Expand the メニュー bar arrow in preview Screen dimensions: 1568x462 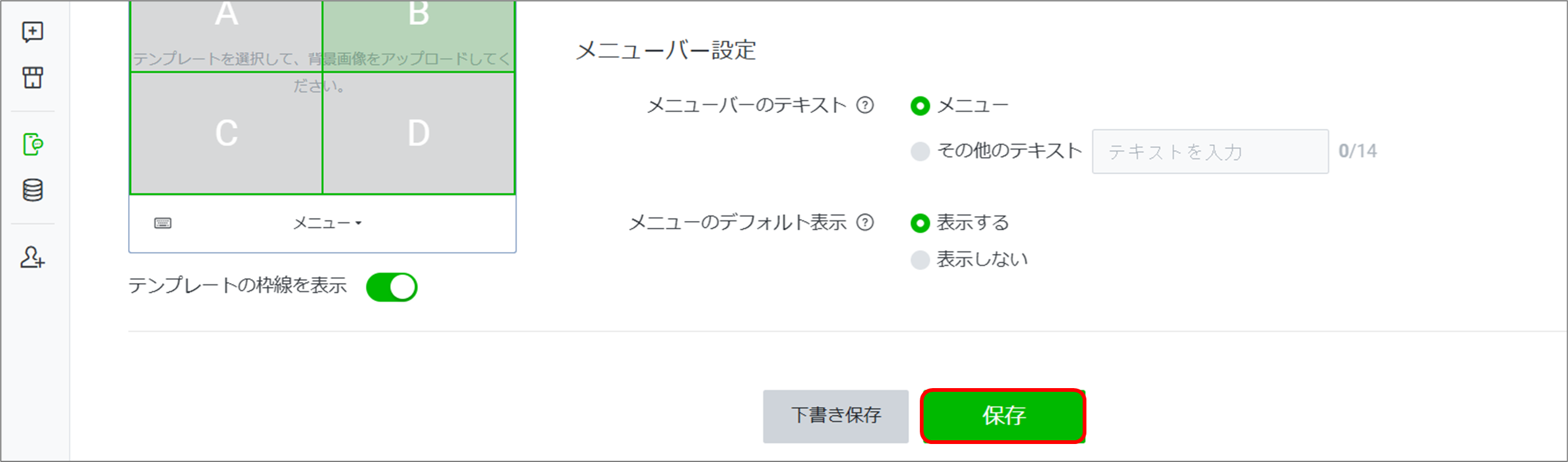pyautogui.click(x=359, y=223)
